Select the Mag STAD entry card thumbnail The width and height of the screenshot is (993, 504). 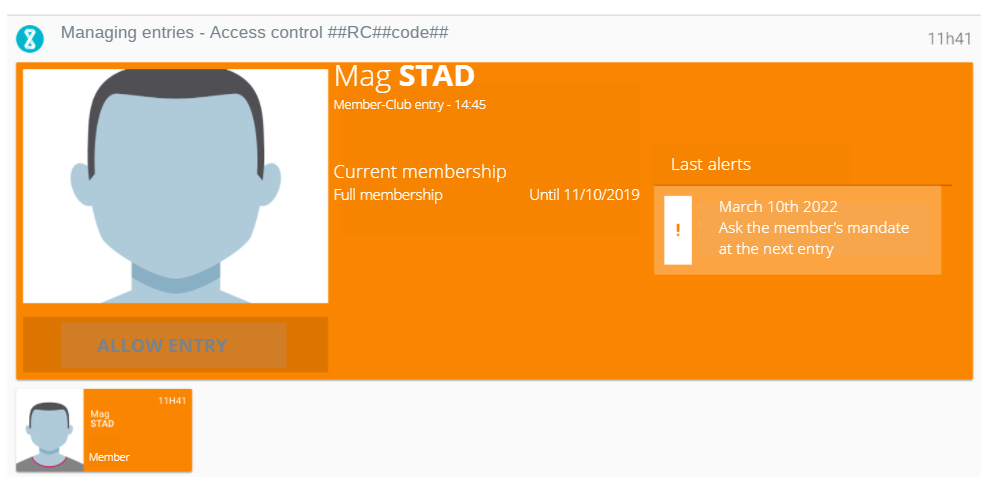tap(104, 431)
